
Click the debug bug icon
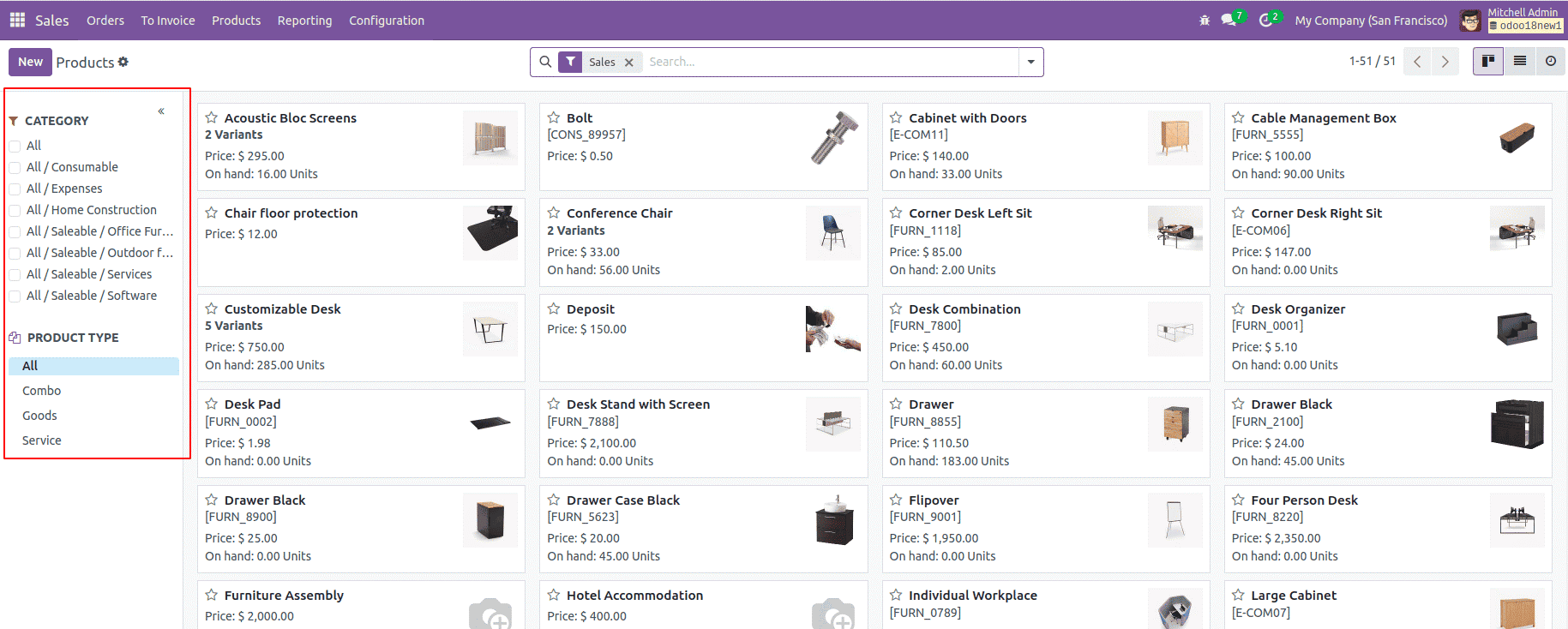pyautogui.click(x=1205, y=21)
